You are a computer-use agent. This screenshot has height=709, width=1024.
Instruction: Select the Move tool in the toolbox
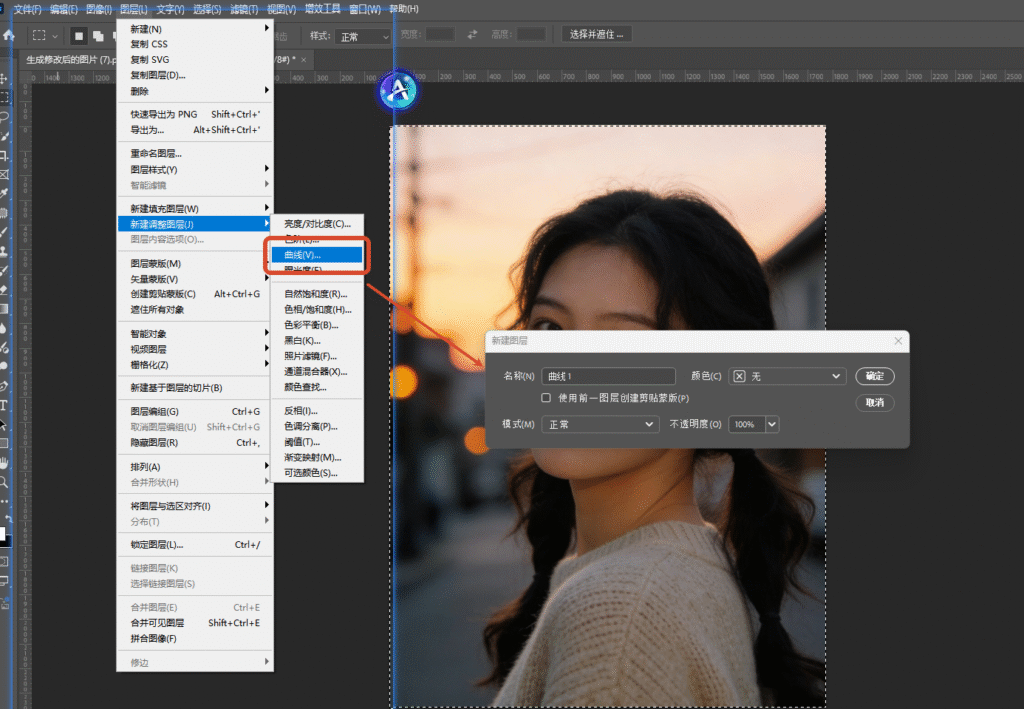(x=5, y=79)
